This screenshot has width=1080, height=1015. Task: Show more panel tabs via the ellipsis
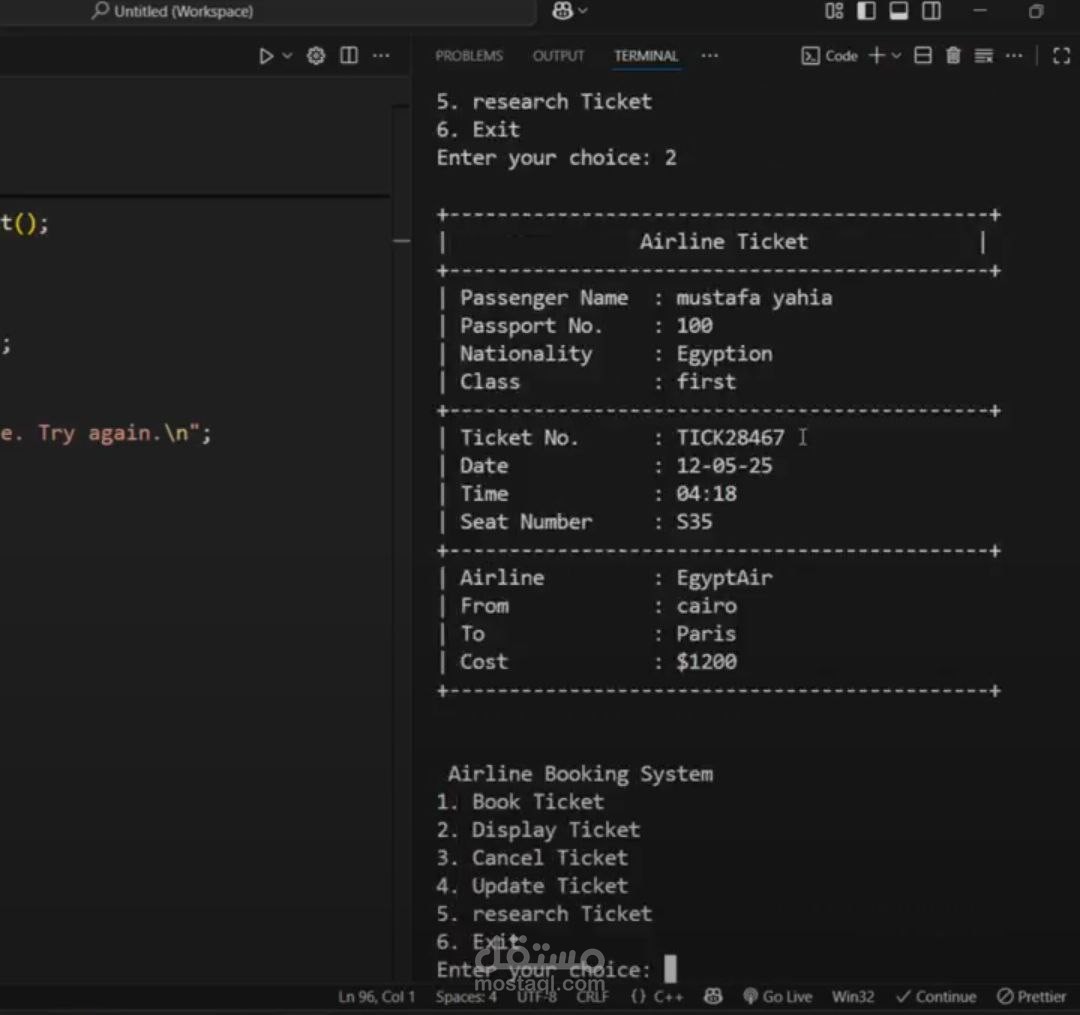pos(709,56)
